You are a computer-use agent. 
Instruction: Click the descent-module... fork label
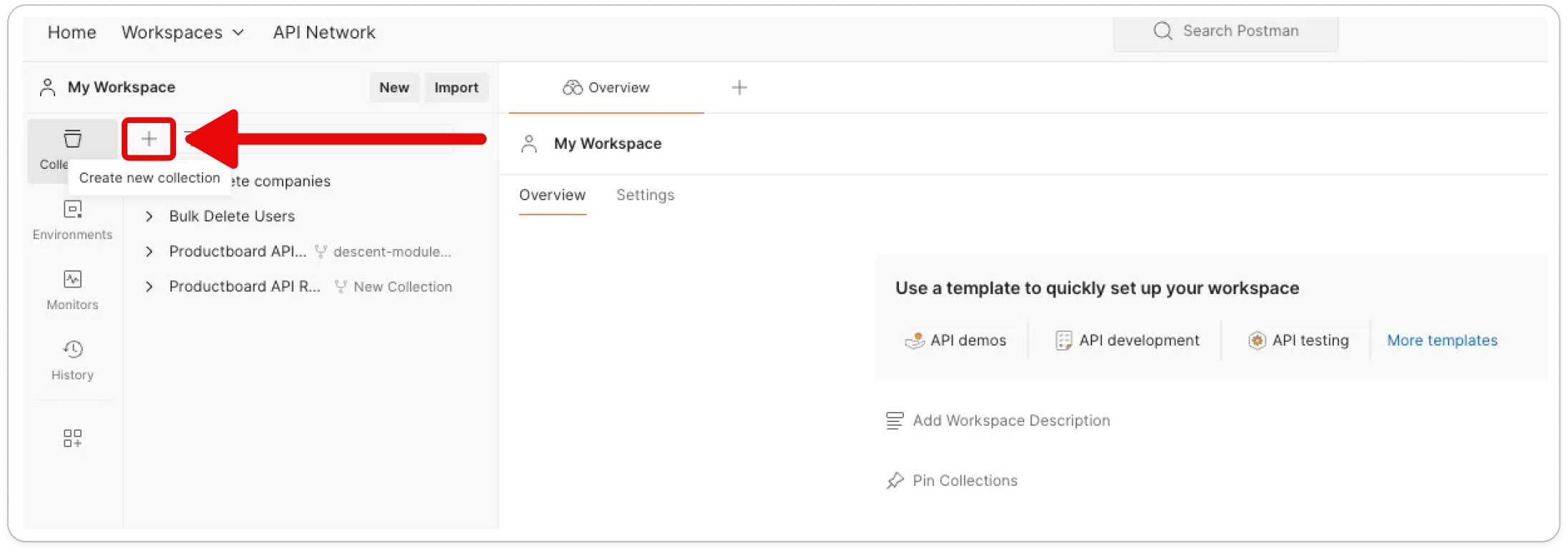[392, 252]
